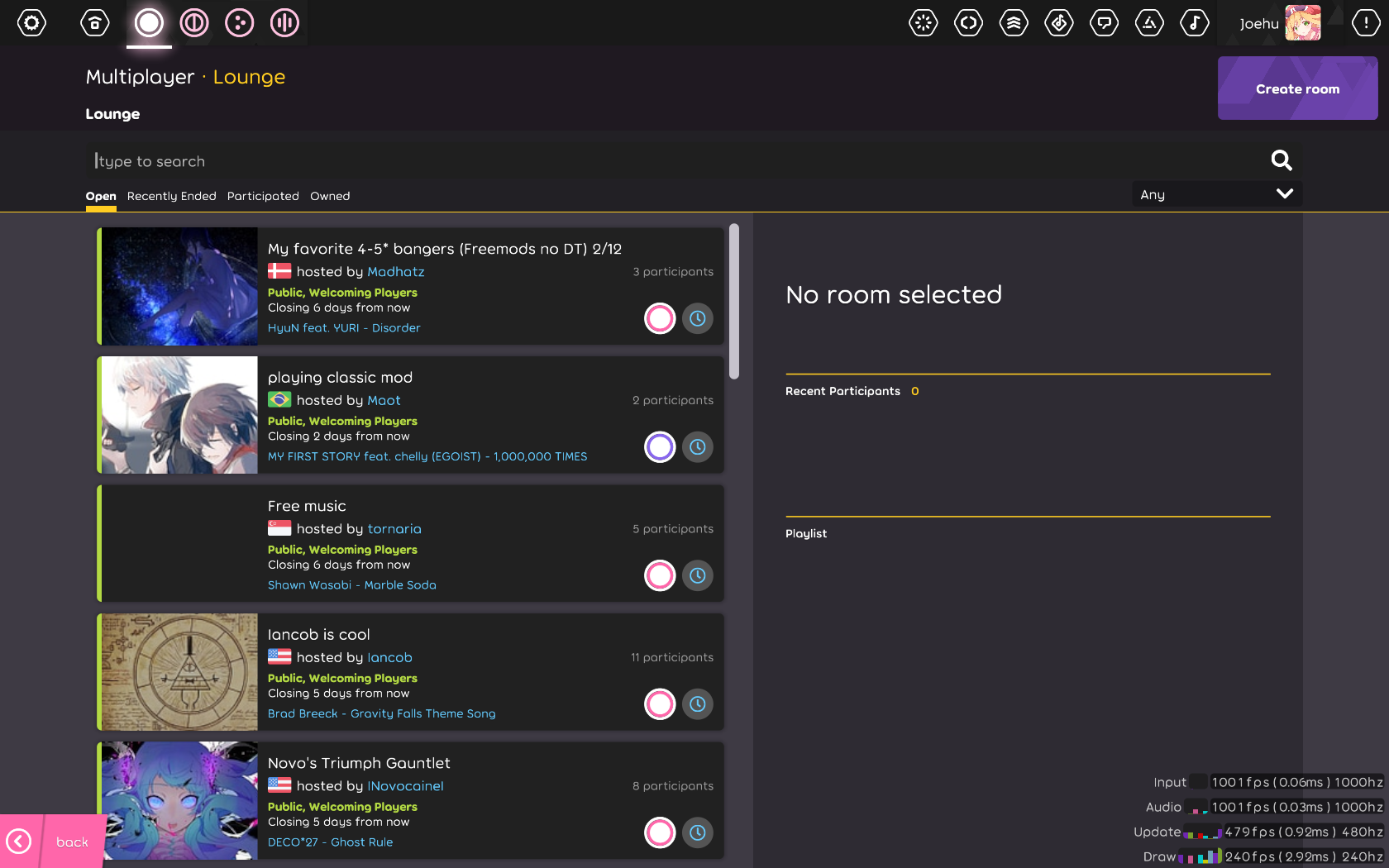Create a new multiplayer room

pyautogui.click(x=1297, y=88)
